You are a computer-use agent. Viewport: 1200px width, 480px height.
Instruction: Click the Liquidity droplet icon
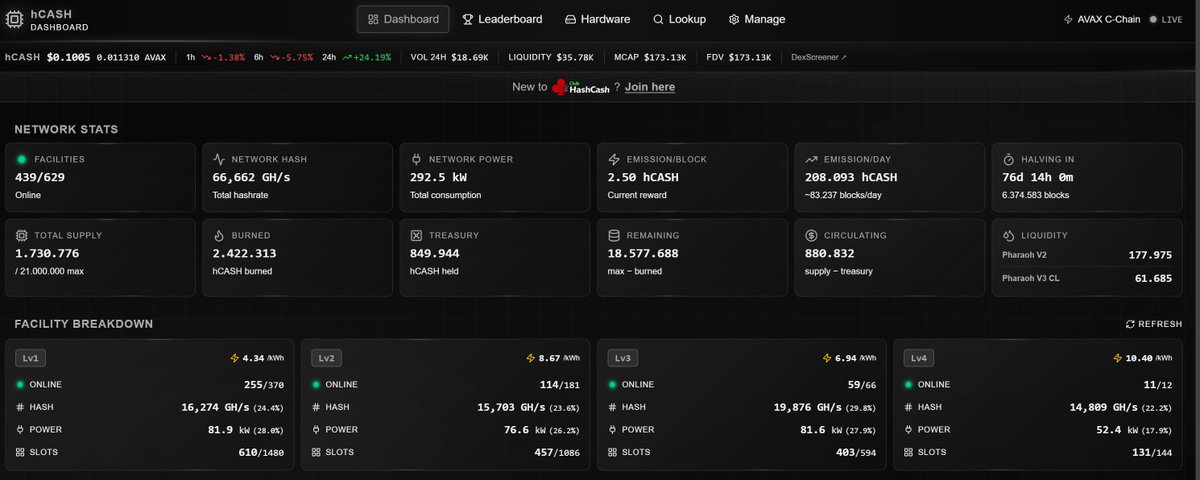tap(1009, 236)
